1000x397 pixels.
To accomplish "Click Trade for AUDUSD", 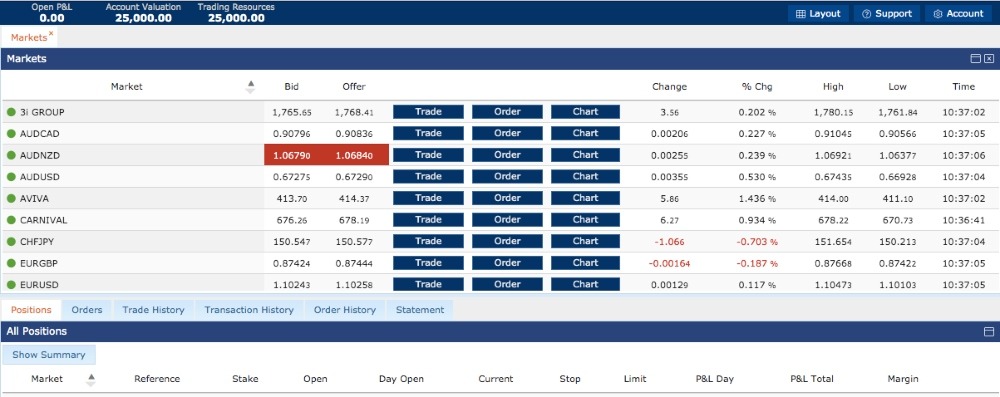I will pos(428,177).
